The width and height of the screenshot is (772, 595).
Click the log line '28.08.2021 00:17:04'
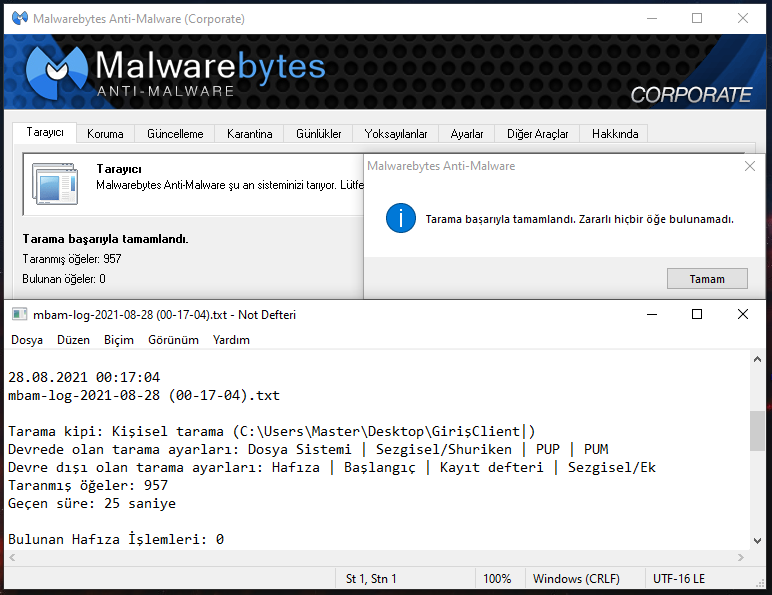point(84,377)
